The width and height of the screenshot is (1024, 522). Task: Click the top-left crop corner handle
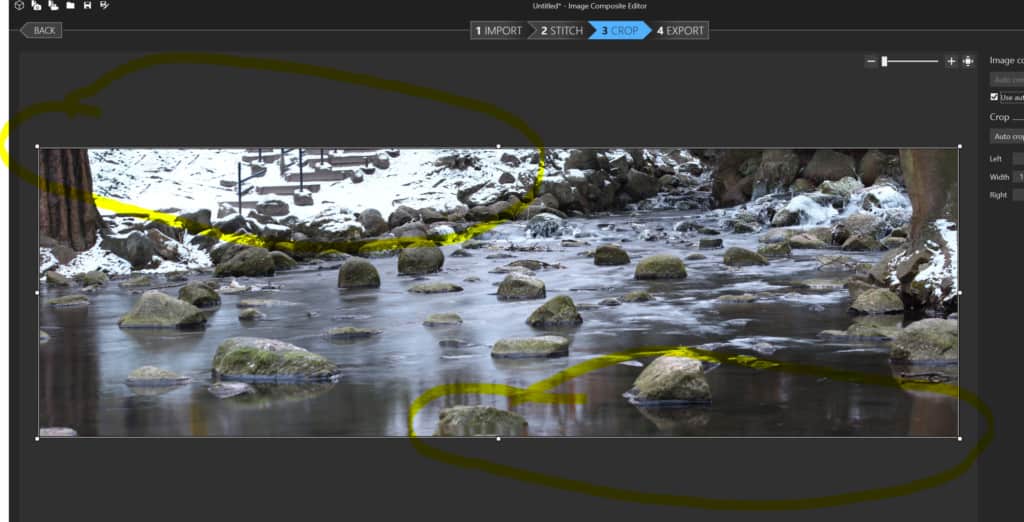(37, 146)
